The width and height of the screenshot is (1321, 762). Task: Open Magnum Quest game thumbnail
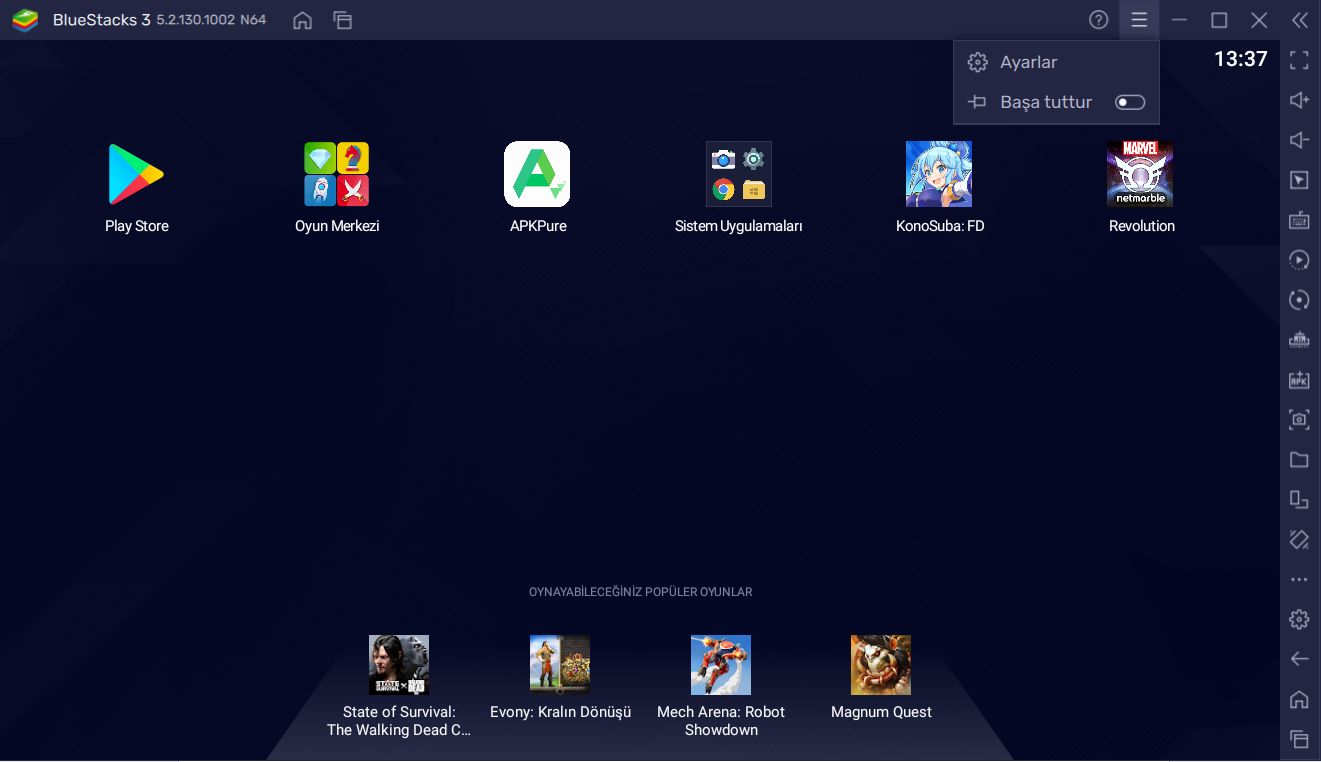[881, 665]
